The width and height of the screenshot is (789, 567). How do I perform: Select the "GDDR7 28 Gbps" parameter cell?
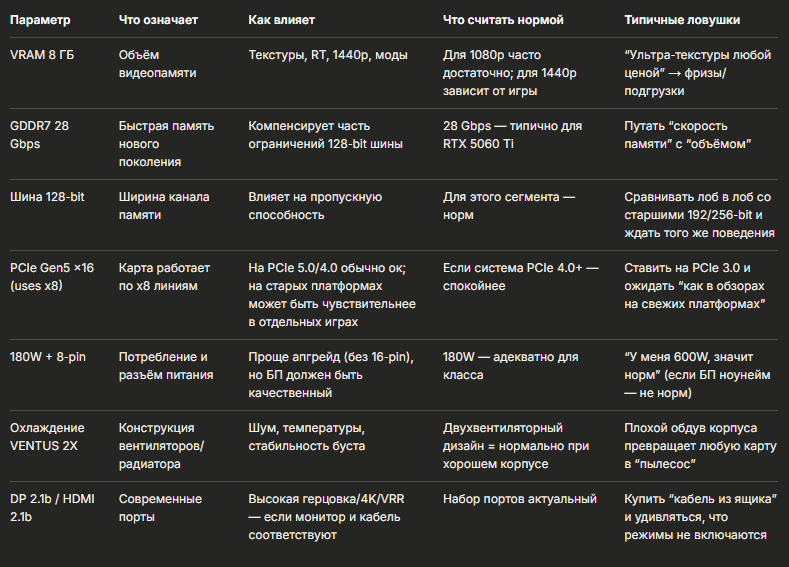(39, 135)
